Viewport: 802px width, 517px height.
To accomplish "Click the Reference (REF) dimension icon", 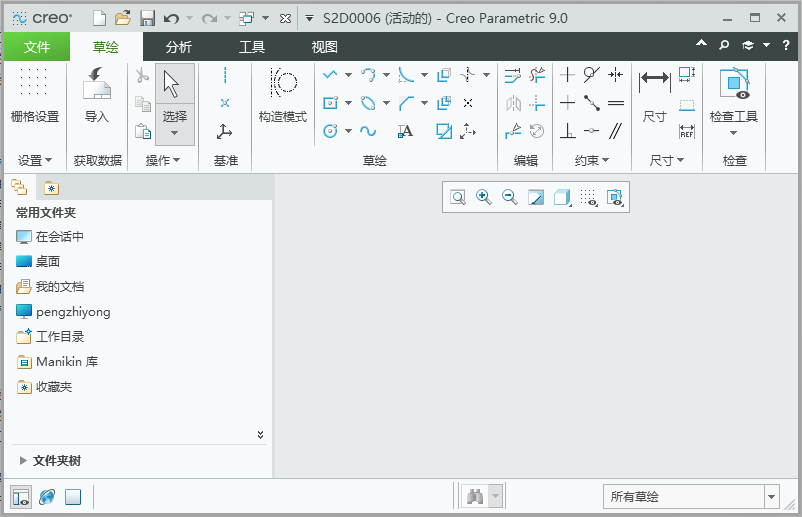I will point(687,131).
